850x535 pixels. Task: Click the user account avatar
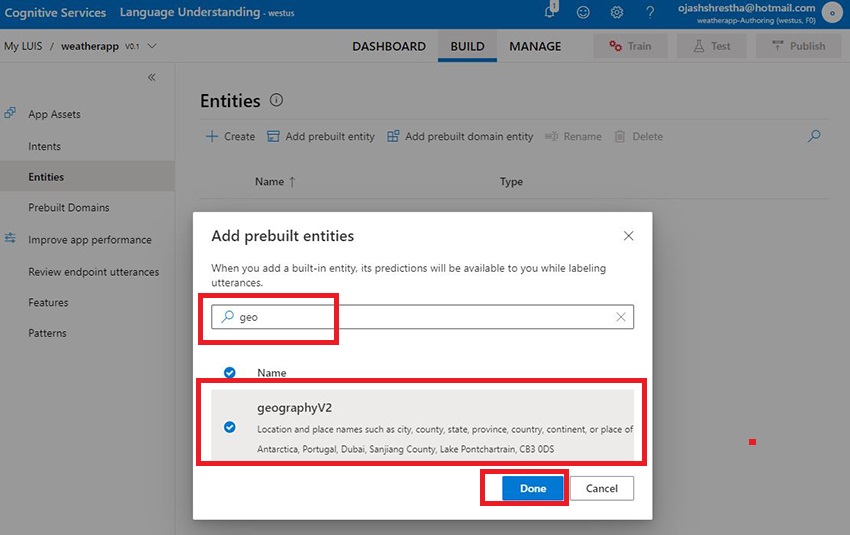[x=831, y=13]
